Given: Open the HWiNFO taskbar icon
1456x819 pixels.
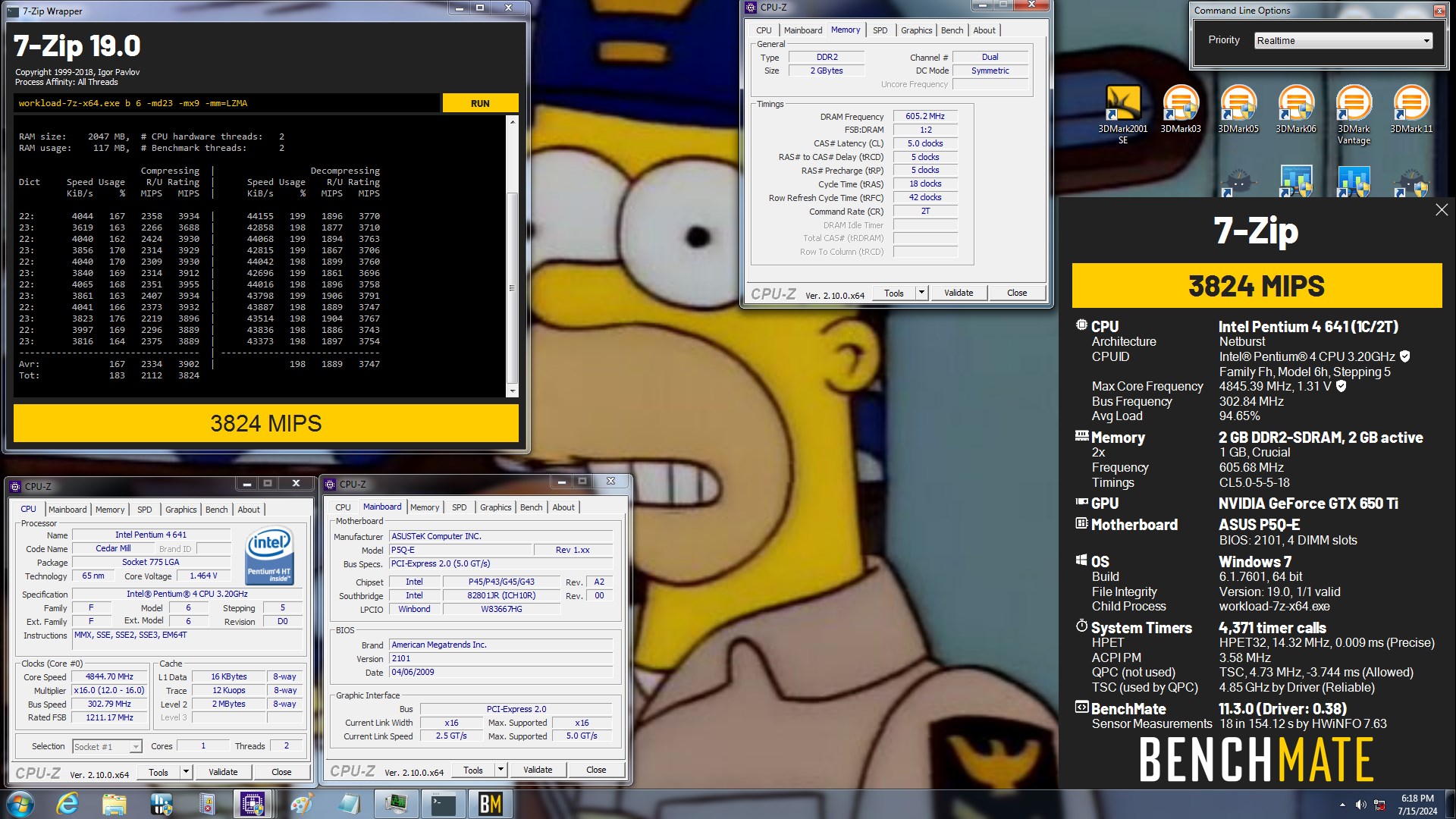Looking at the screenshot, I should (x=161, y=804).
